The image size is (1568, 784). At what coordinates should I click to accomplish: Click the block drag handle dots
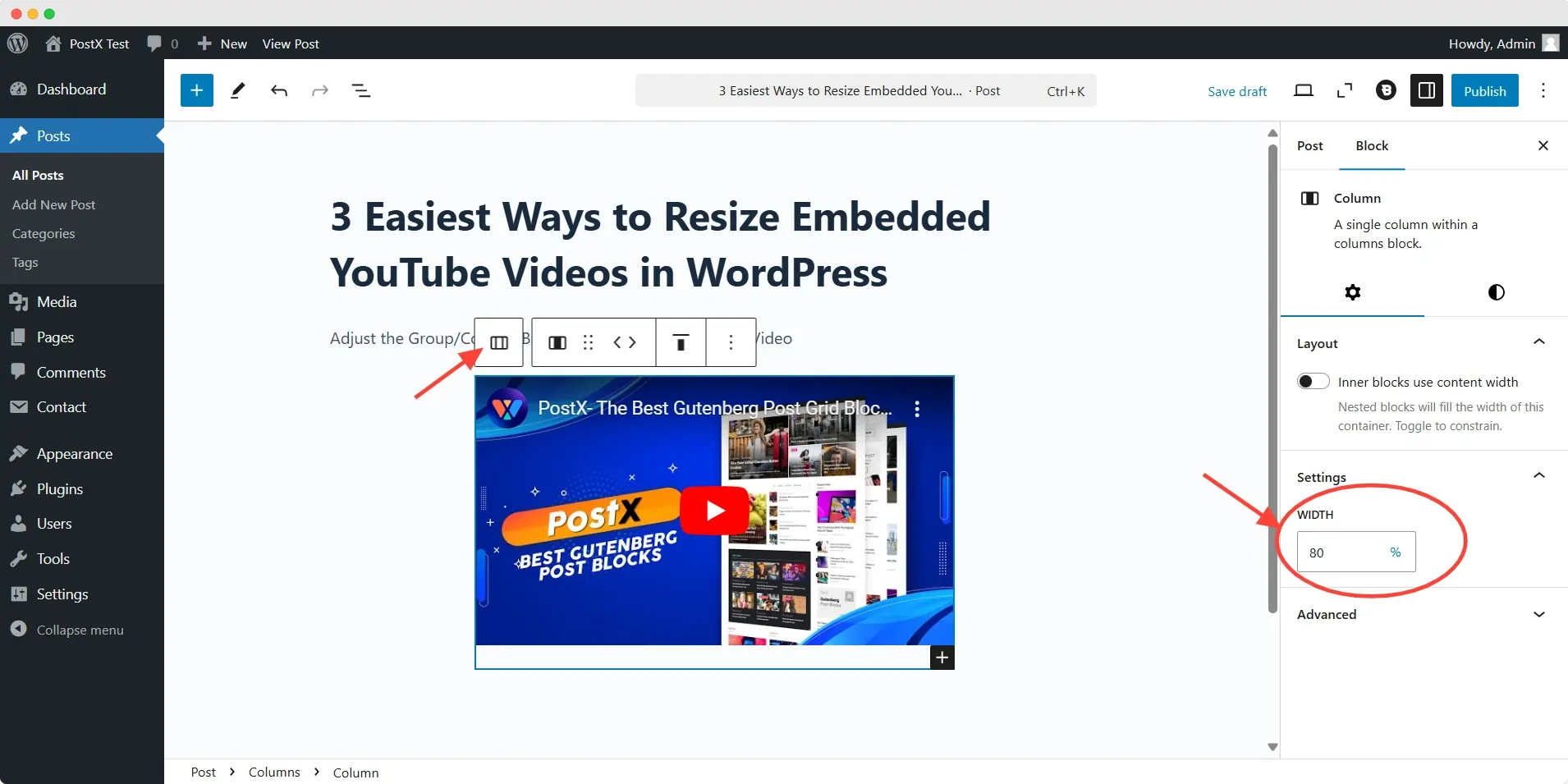(x=588, y=342)
